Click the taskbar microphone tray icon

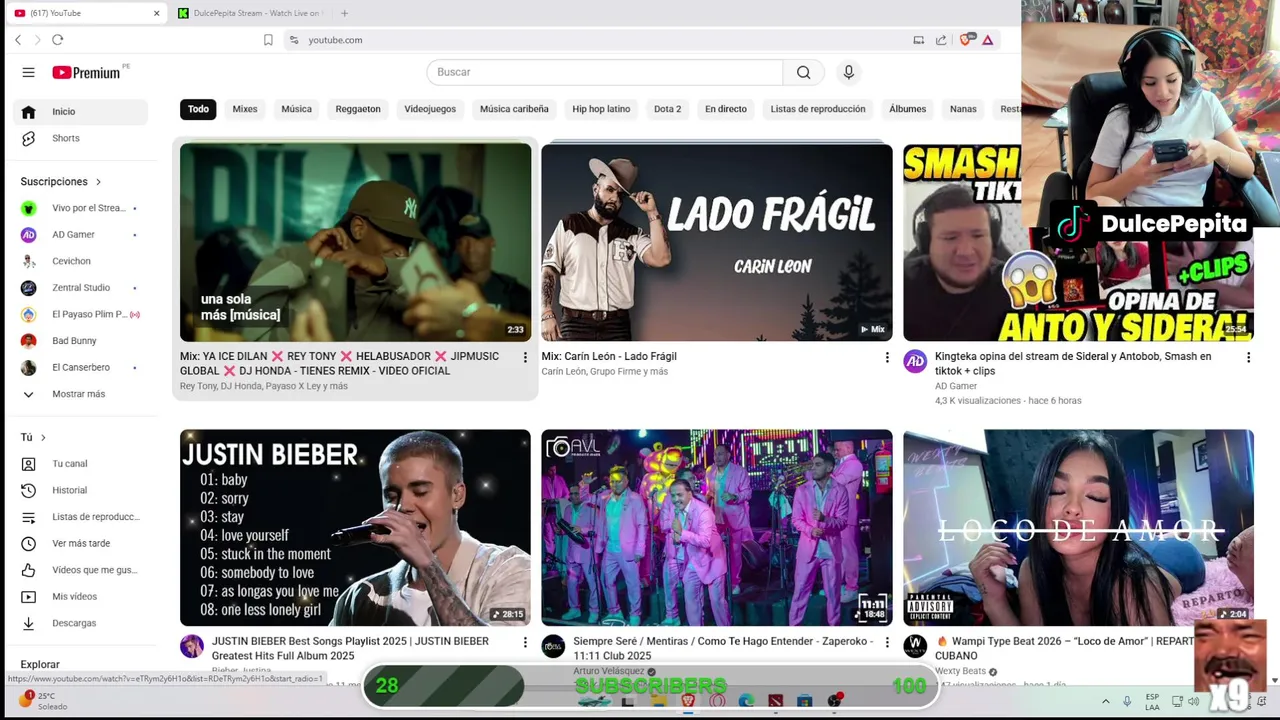click(1127, 701)
